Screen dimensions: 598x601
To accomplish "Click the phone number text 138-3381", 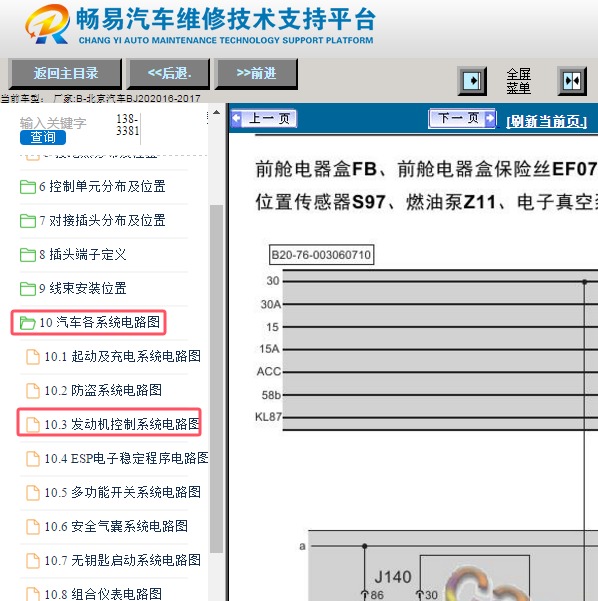I will click(127, 125).
